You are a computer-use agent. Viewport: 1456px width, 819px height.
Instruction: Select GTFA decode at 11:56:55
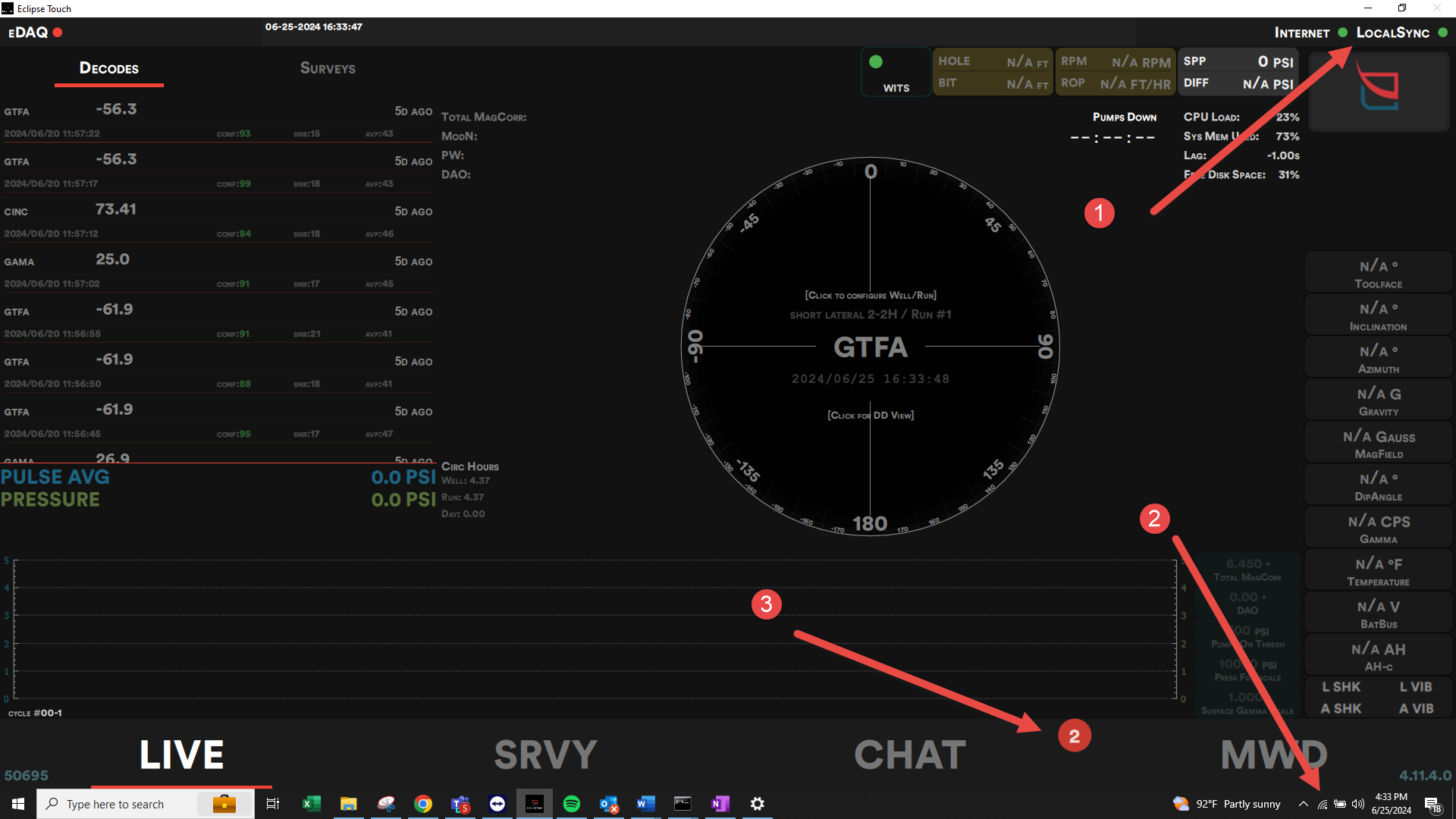pos(218,321)
